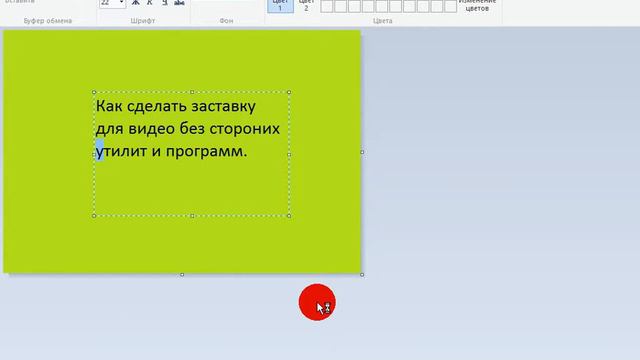Click the right-middle handle of text box
This screenshot has width=640, height=360.
[289, 154]
